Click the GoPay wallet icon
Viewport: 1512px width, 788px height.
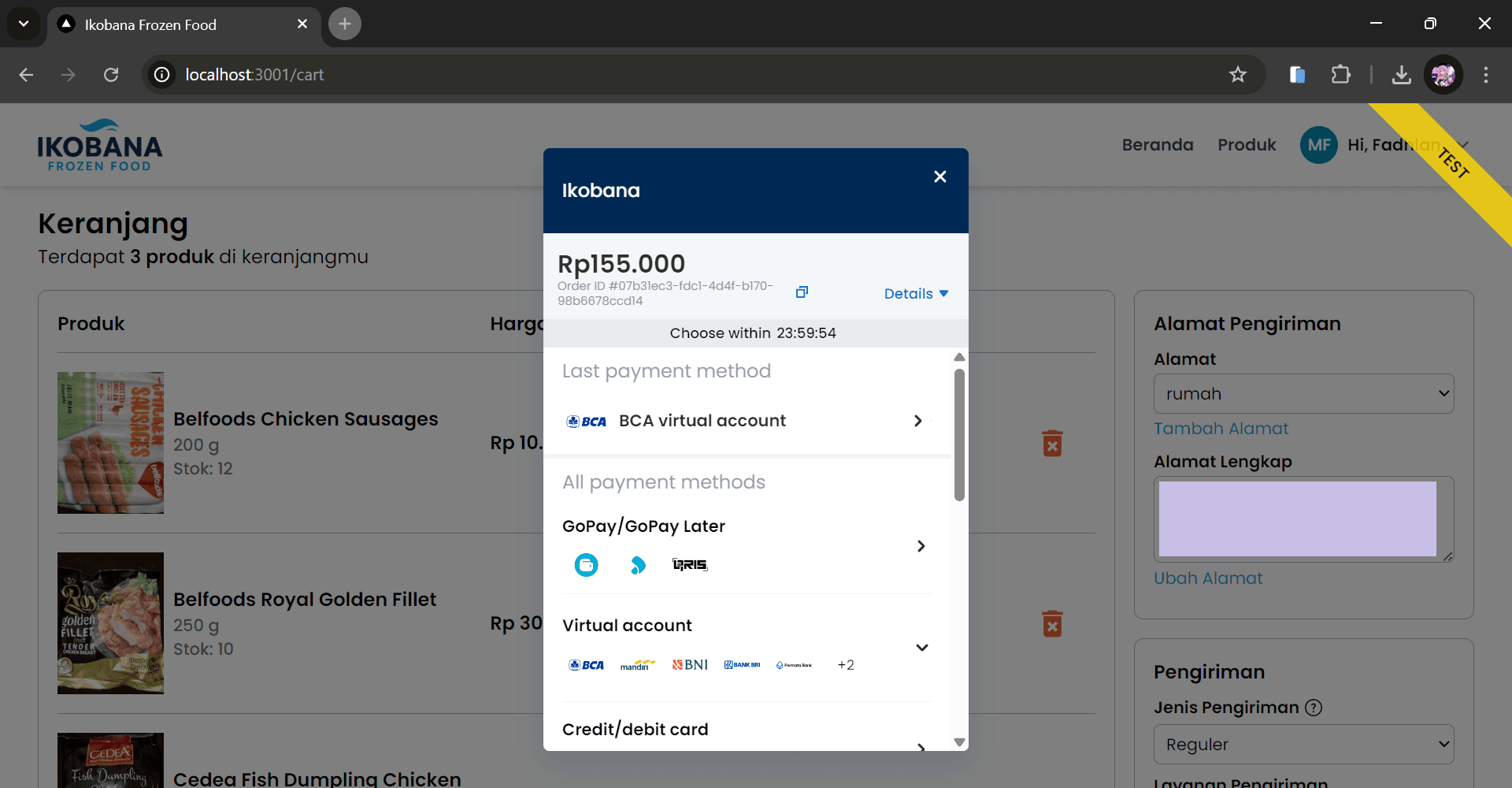pyautogui.click(x=586, y=565)
